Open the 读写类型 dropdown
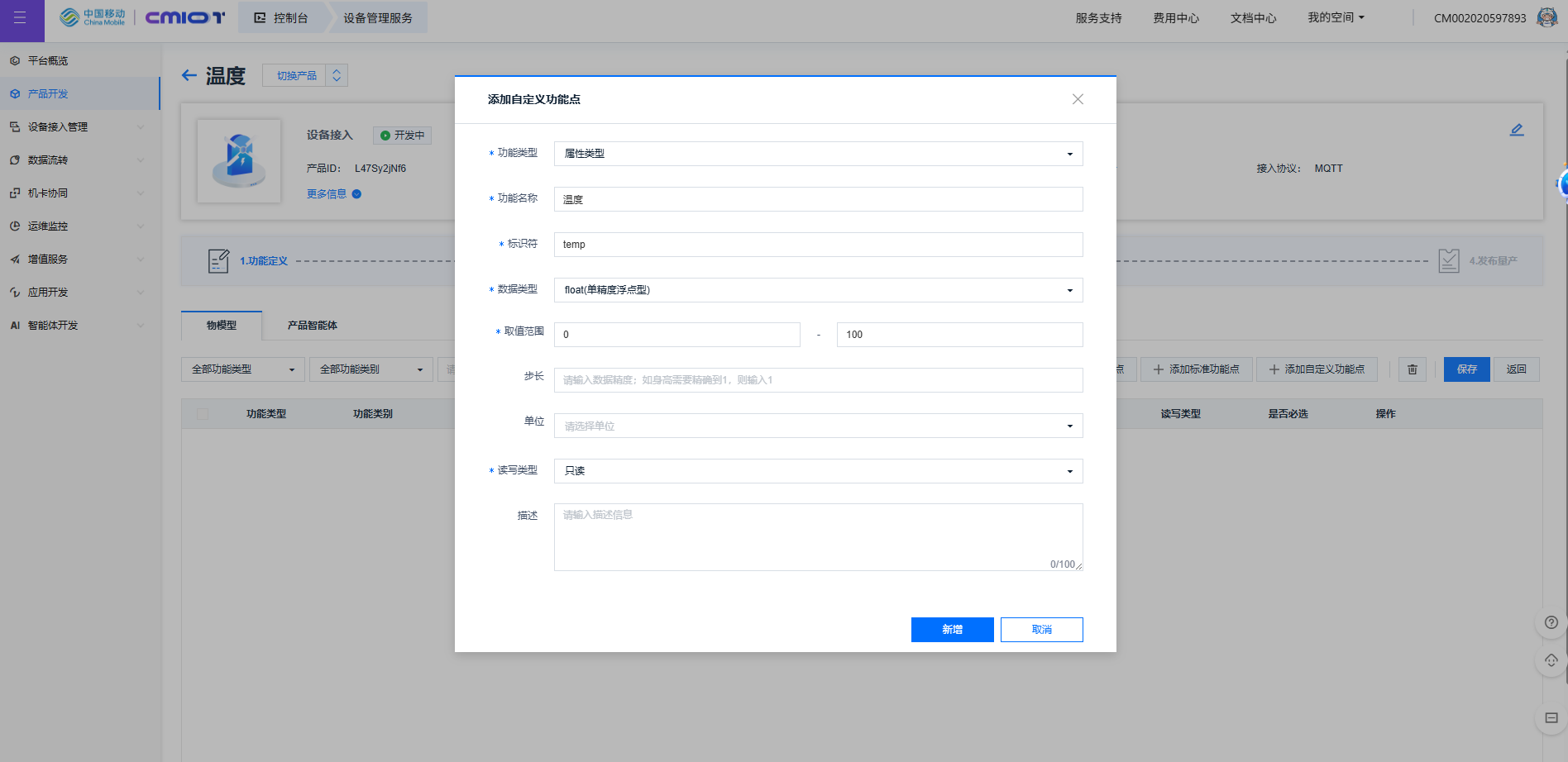 click(817, 471)
